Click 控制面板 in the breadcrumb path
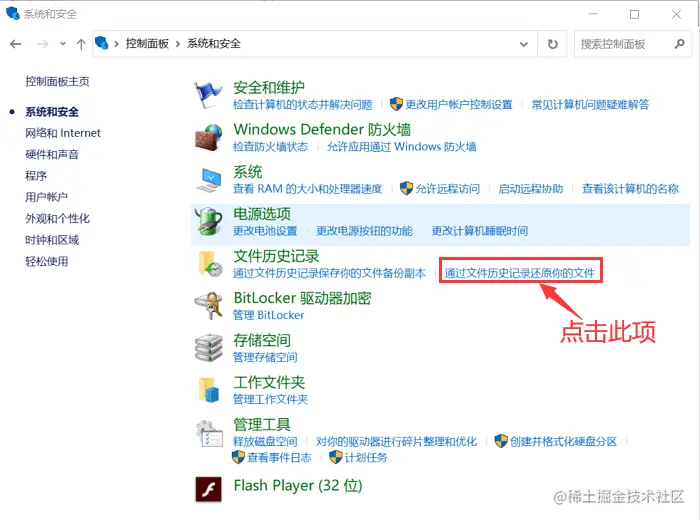700x520 pixels. click(147, 43)
